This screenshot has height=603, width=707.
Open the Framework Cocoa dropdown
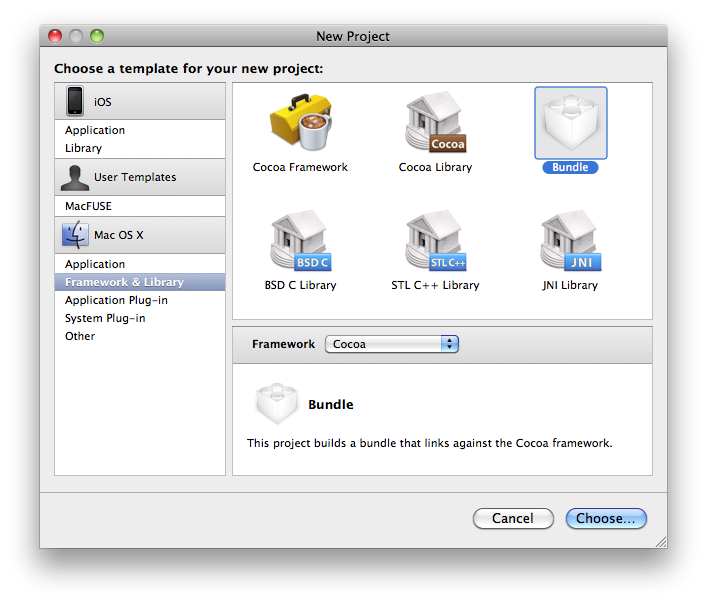[x=391, y=344]
